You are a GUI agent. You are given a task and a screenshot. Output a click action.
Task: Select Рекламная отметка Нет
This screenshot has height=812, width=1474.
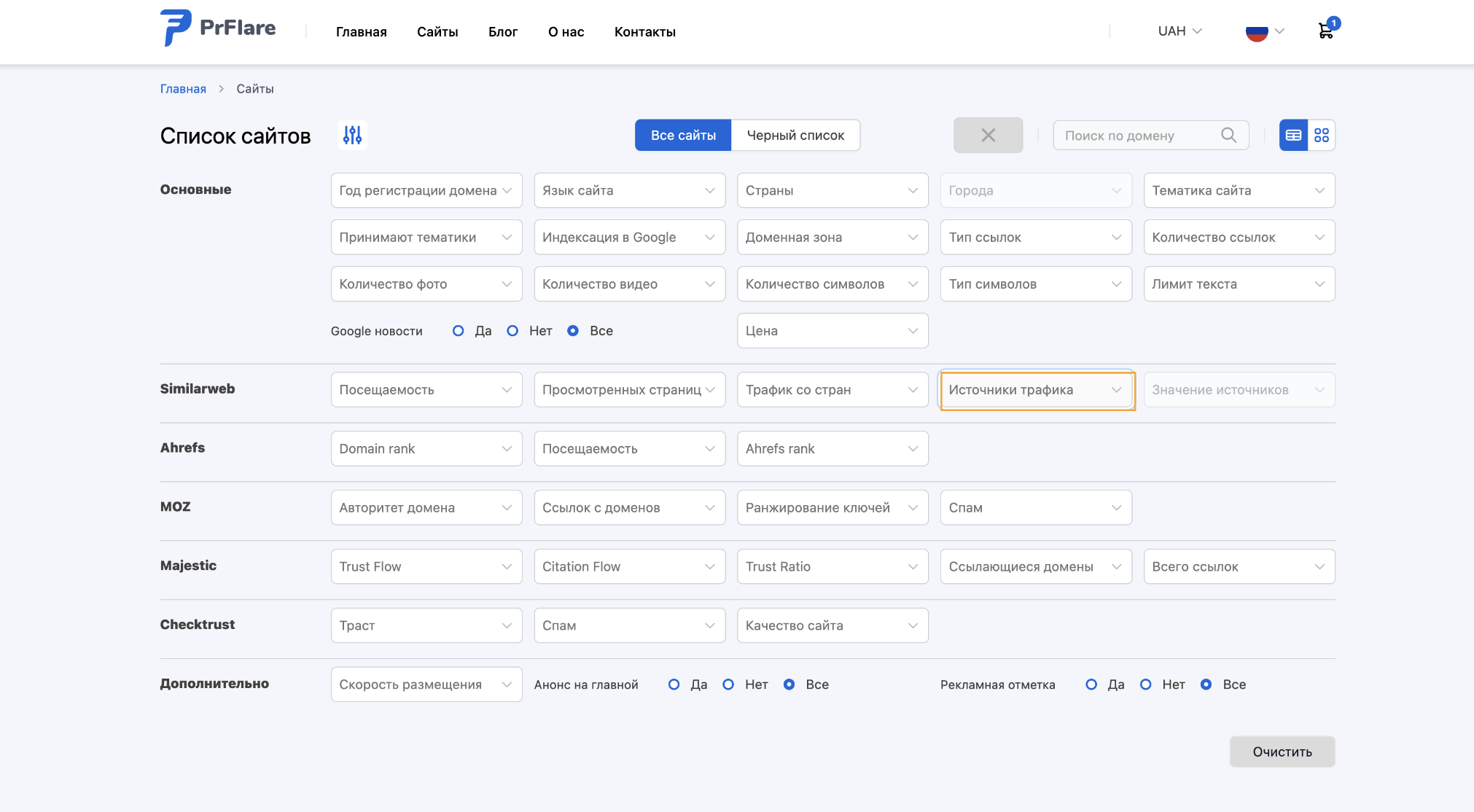click(x=1146, y=684)
